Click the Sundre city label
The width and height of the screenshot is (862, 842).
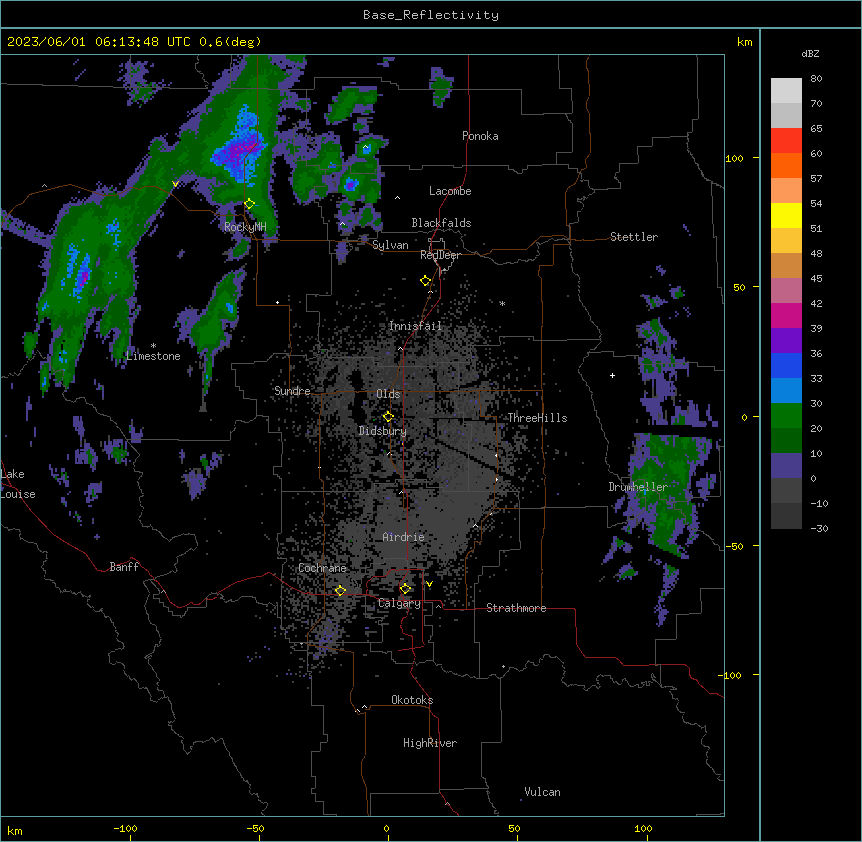[292, 391]
